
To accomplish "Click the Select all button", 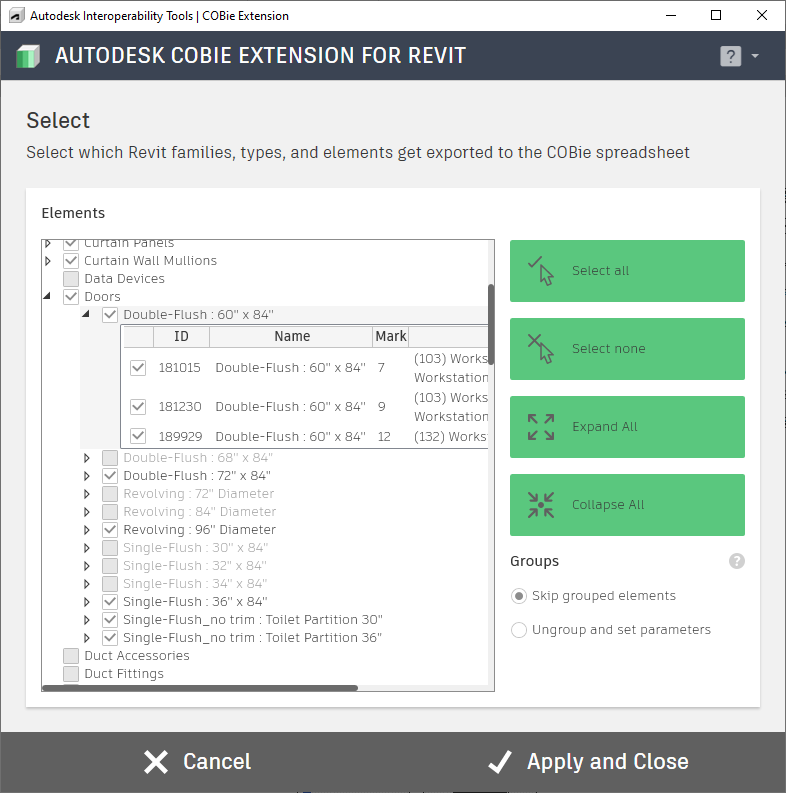I will click(x=627, y=271).
